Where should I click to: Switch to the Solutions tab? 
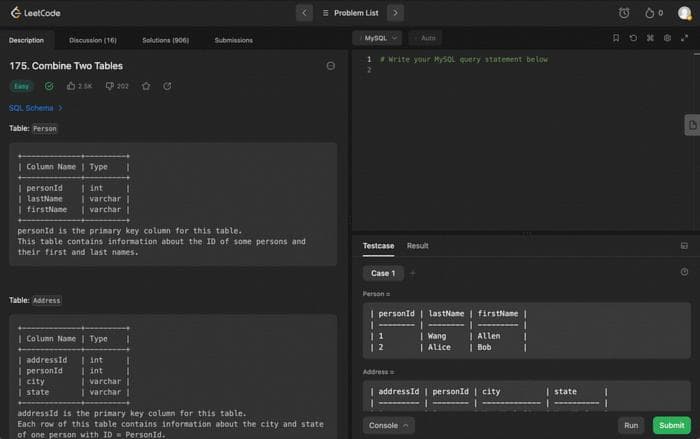(165, 40)
